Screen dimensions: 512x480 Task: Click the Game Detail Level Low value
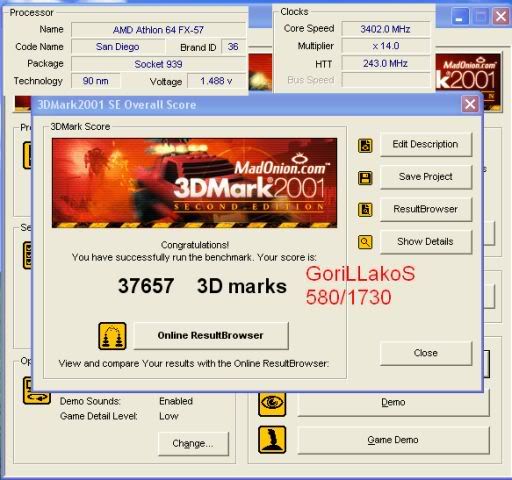pos(169,416)
